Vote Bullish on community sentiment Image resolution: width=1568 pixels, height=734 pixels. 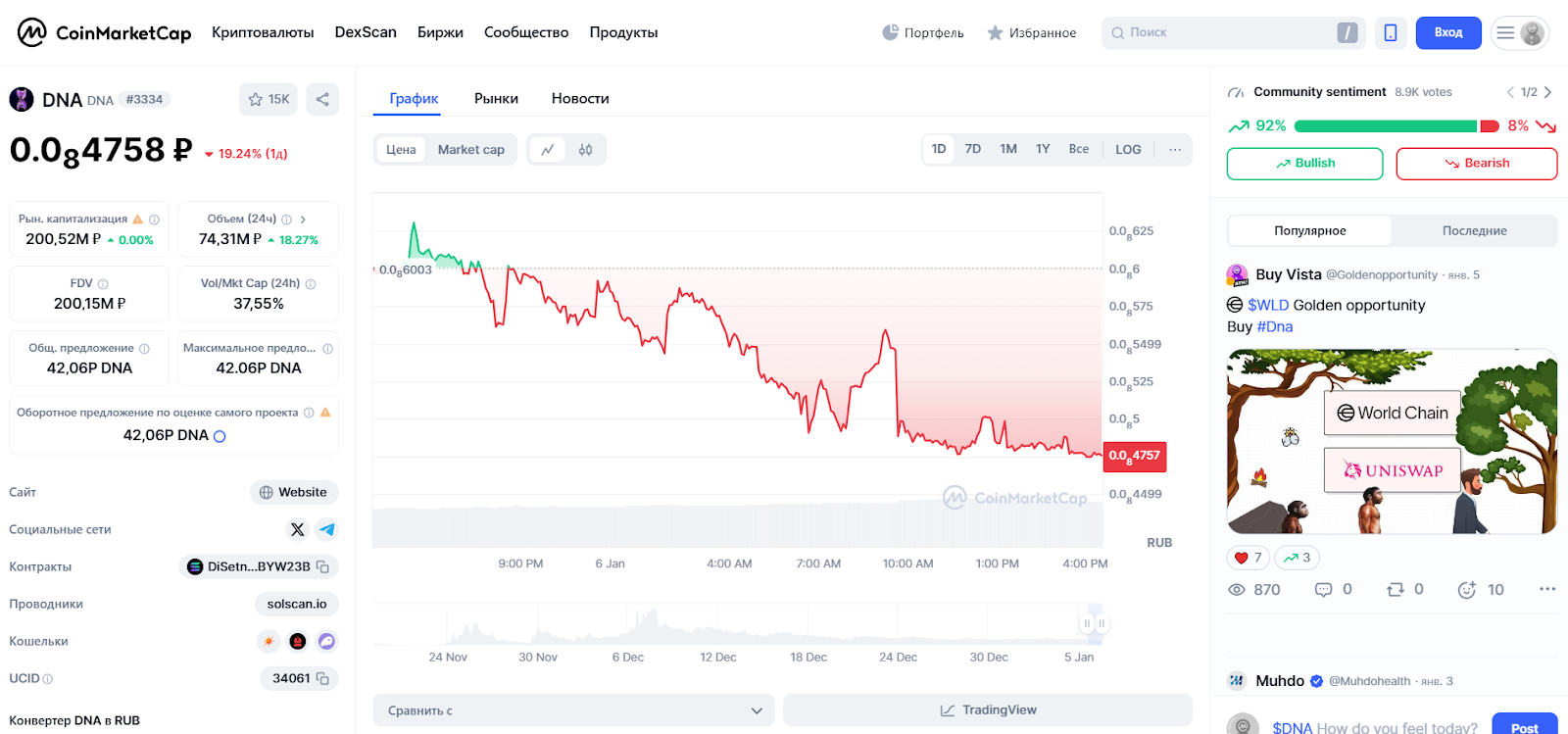click(1304, 164)
